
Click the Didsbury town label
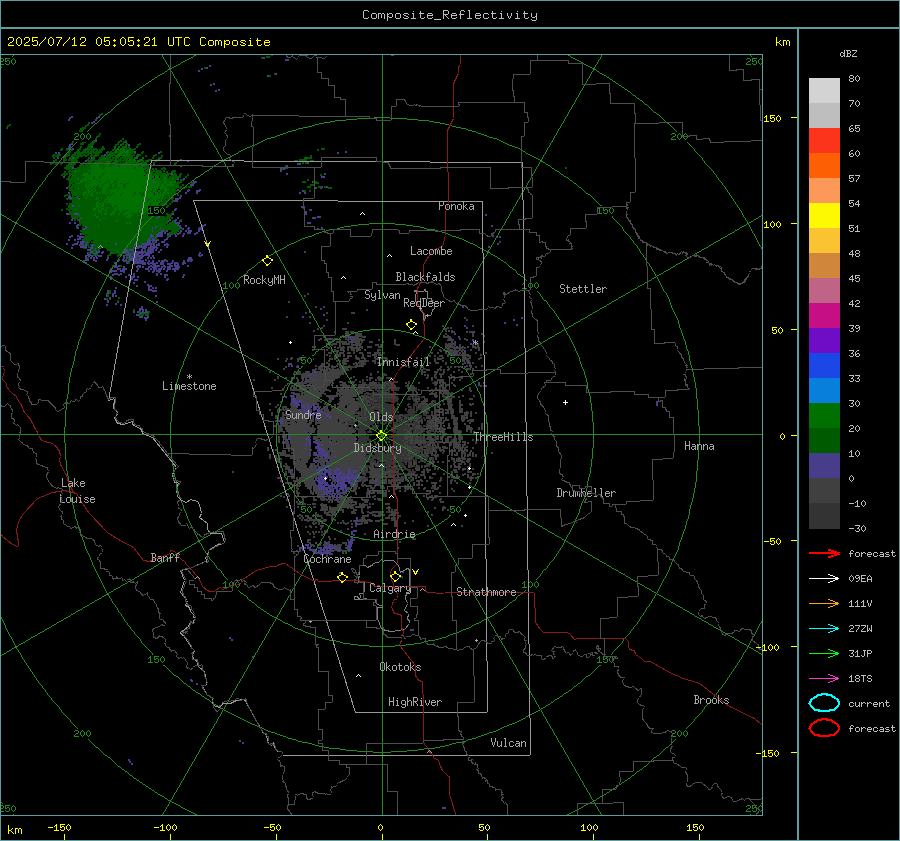tap(378, 448)
